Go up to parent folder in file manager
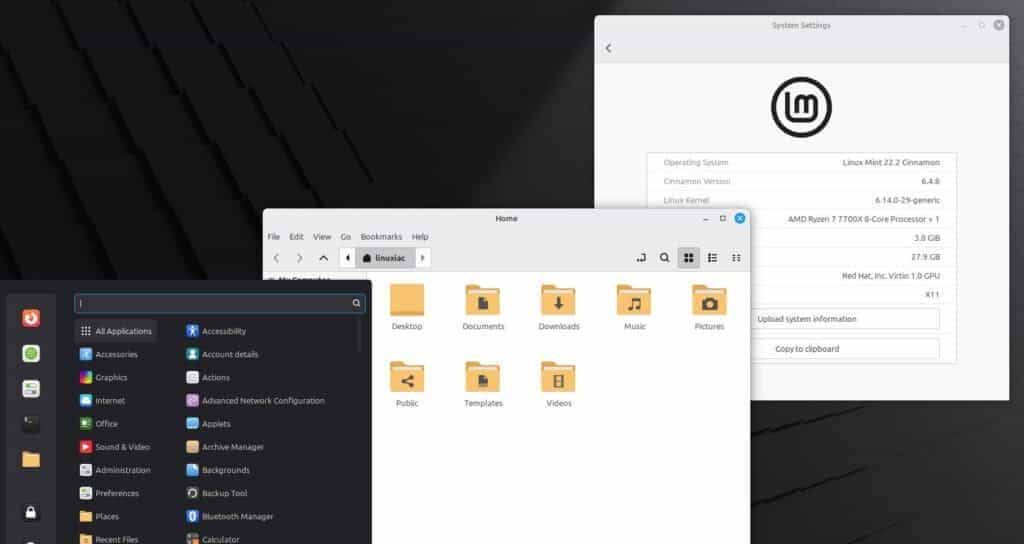The width and height of the screenshot is (1024, 544). (x=323, y=258)
